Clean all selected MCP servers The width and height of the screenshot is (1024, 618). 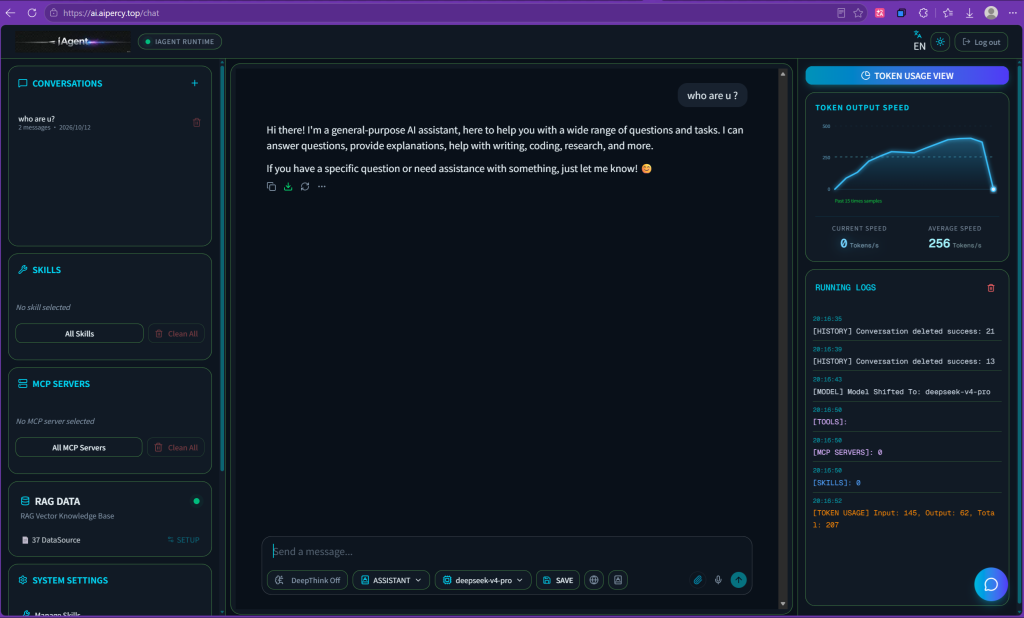click(x=176, y=447)
